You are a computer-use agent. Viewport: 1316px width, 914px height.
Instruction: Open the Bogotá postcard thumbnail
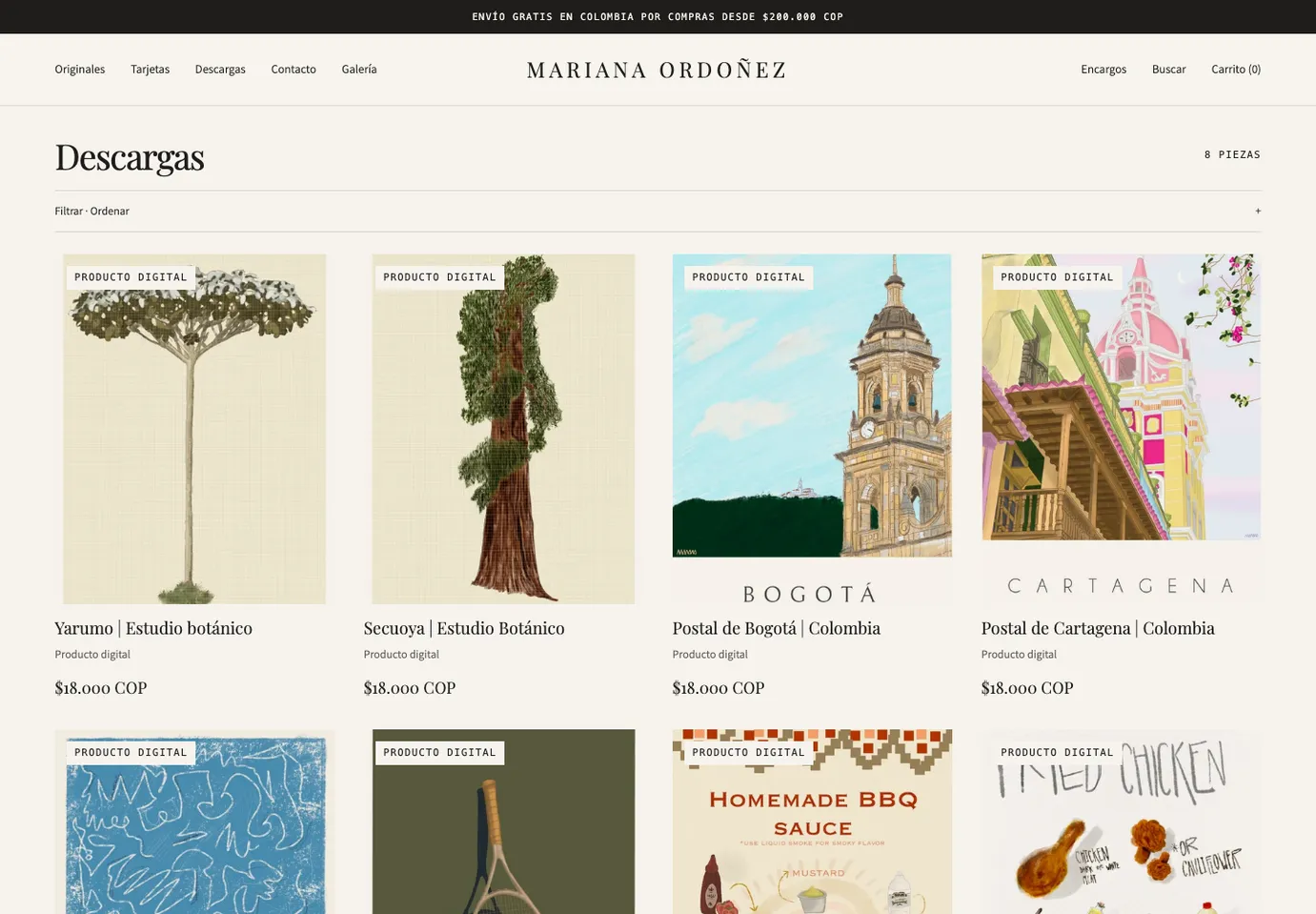[x=812, y=429]
